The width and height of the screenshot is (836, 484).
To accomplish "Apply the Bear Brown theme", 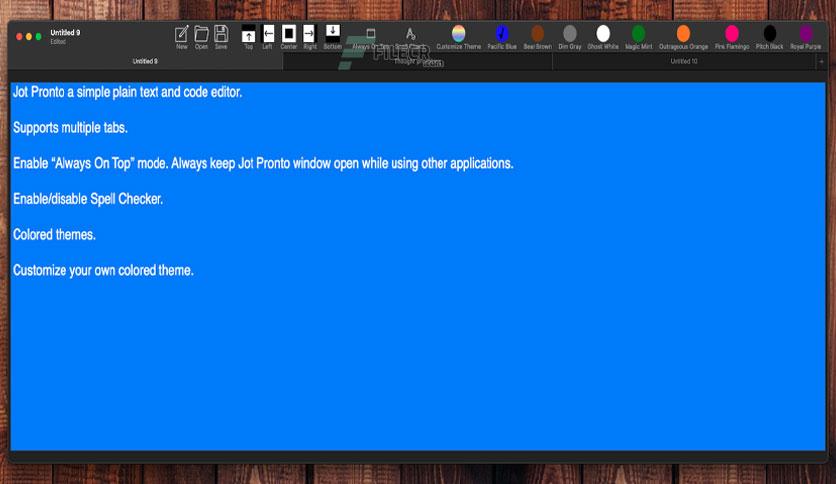I will 537,34.
